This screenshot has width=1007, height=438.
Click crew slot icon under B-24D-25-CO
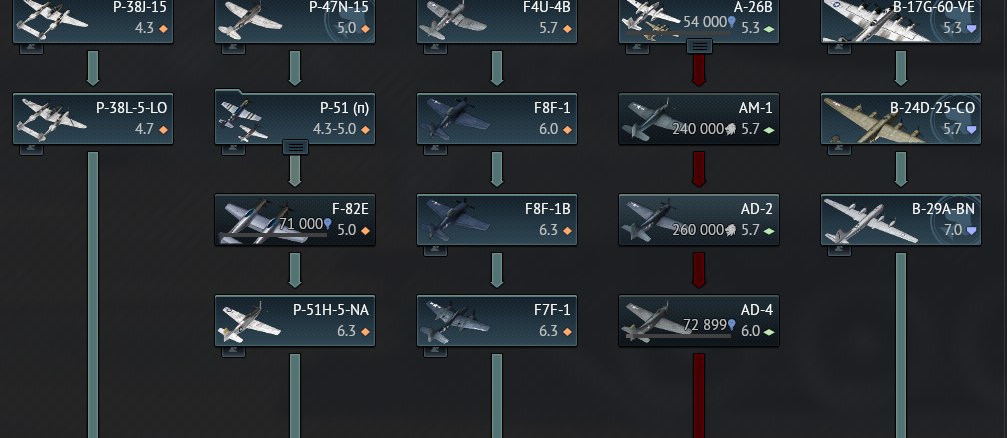pos(839,150)
